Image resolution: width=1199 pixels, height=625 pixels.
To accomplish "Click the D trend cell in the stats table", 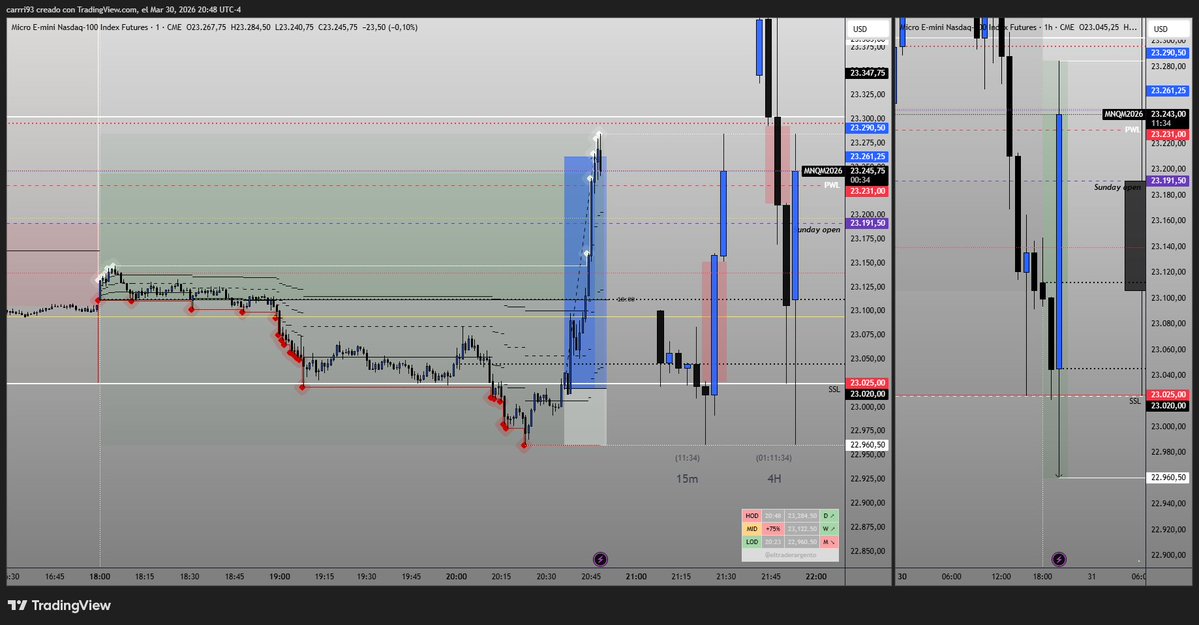I will click(x=829, y=516).
